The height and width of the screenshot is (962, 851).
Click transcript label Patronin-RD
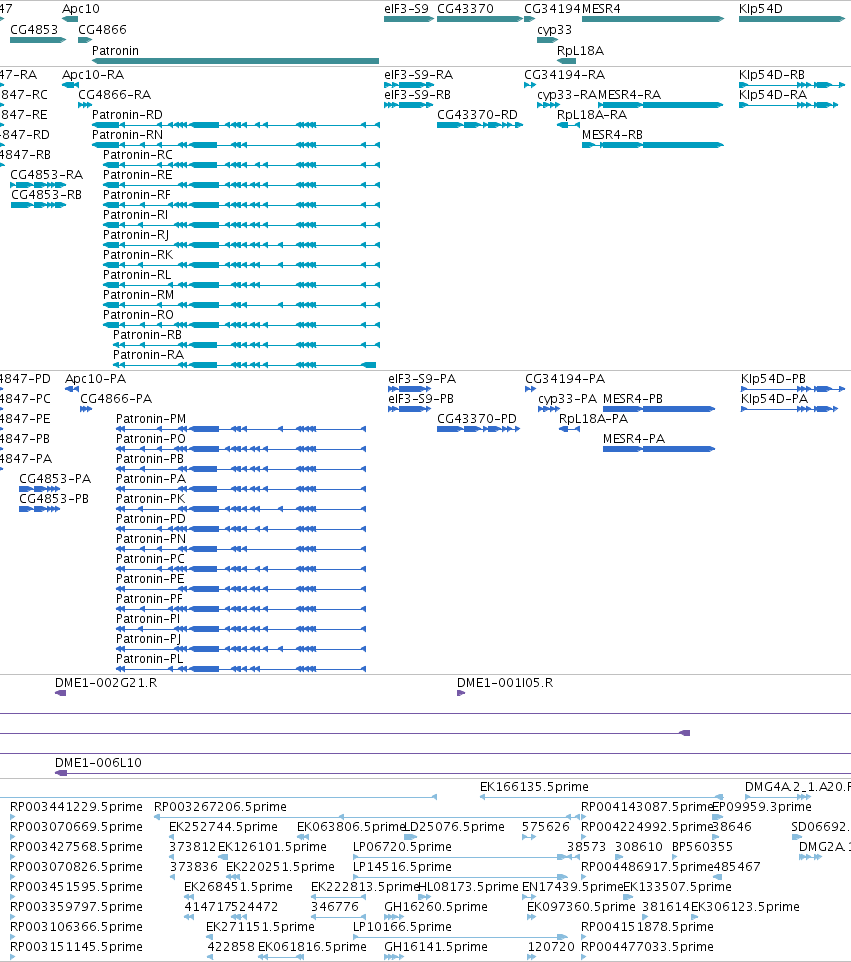pyautogui.click(x=127, y=115)
